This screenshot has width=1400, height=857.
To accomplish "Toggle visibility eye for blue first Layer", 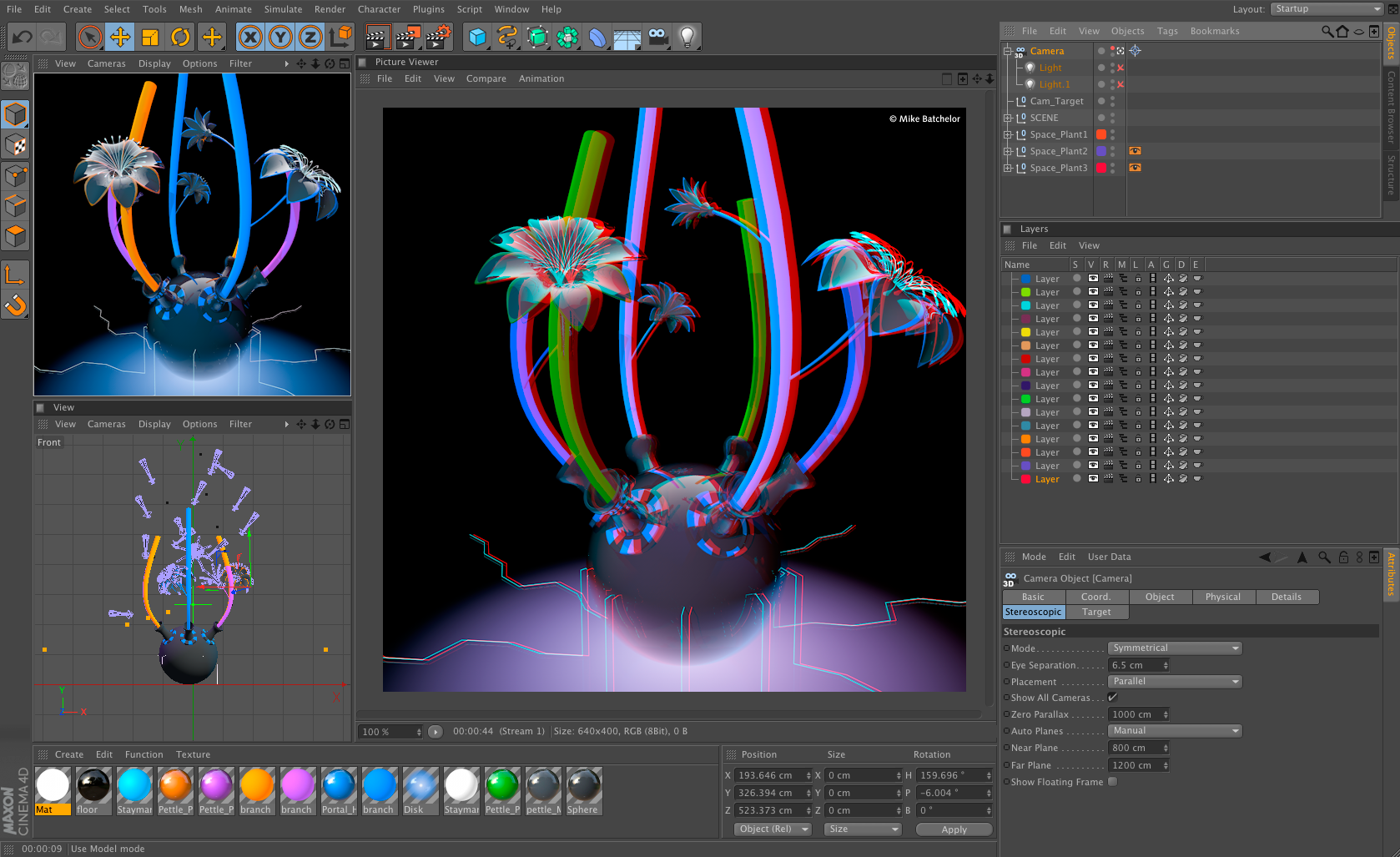I will [x=1093, y=279].
